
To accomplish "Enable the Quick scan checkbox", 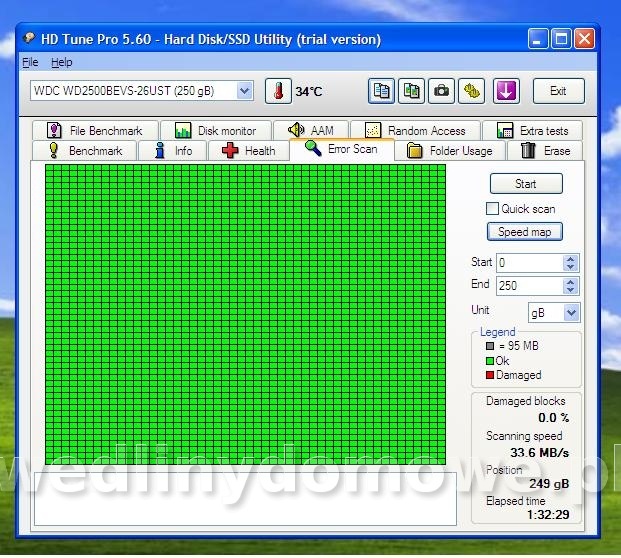I will (492, 209).
